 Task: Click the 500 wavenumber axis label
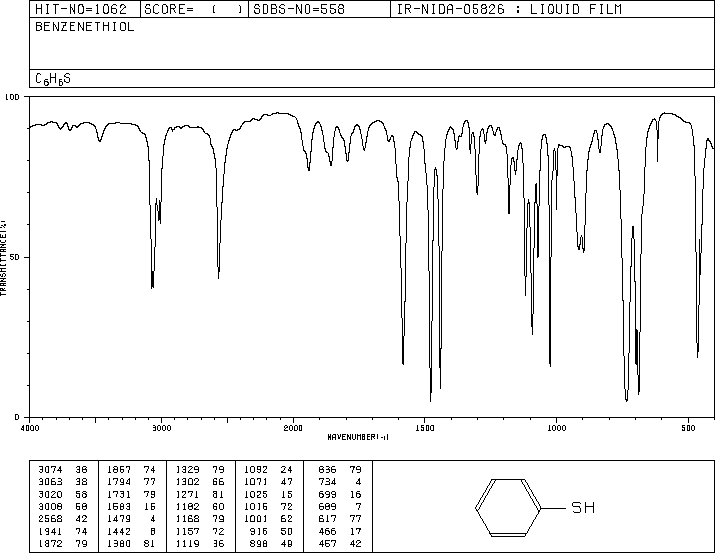689,428
